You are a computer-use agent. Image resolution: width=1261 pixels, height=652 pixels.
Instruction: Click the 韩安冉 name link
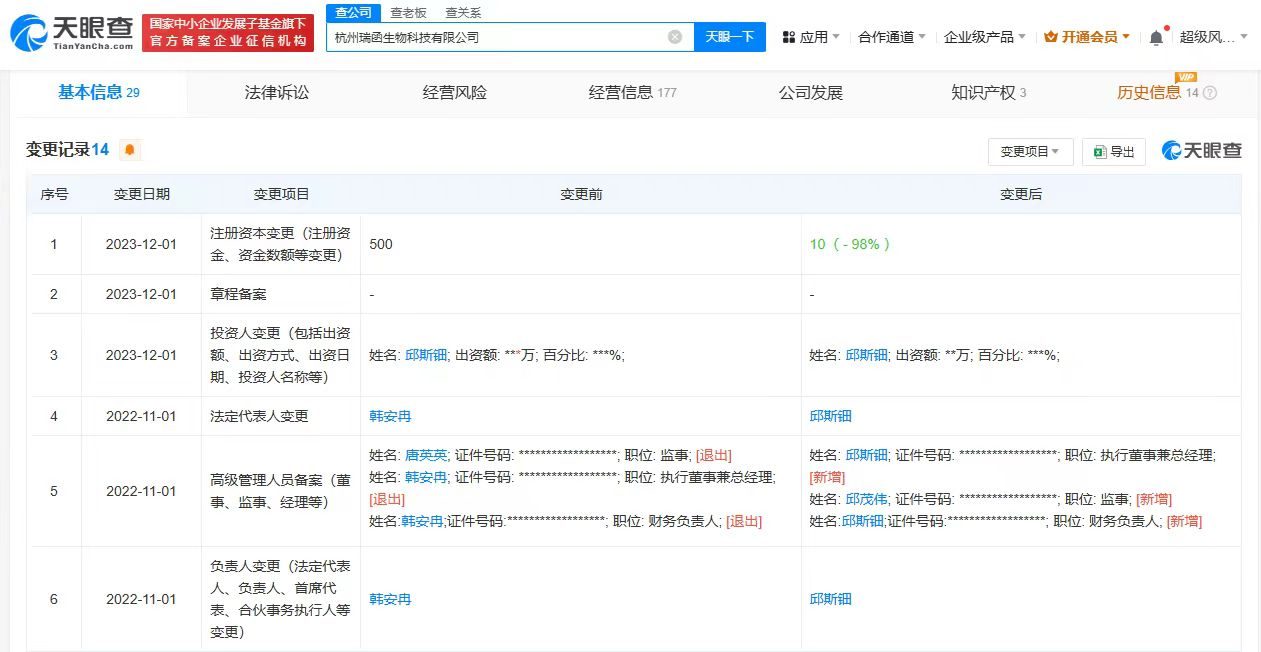click(x=391, y=416)
